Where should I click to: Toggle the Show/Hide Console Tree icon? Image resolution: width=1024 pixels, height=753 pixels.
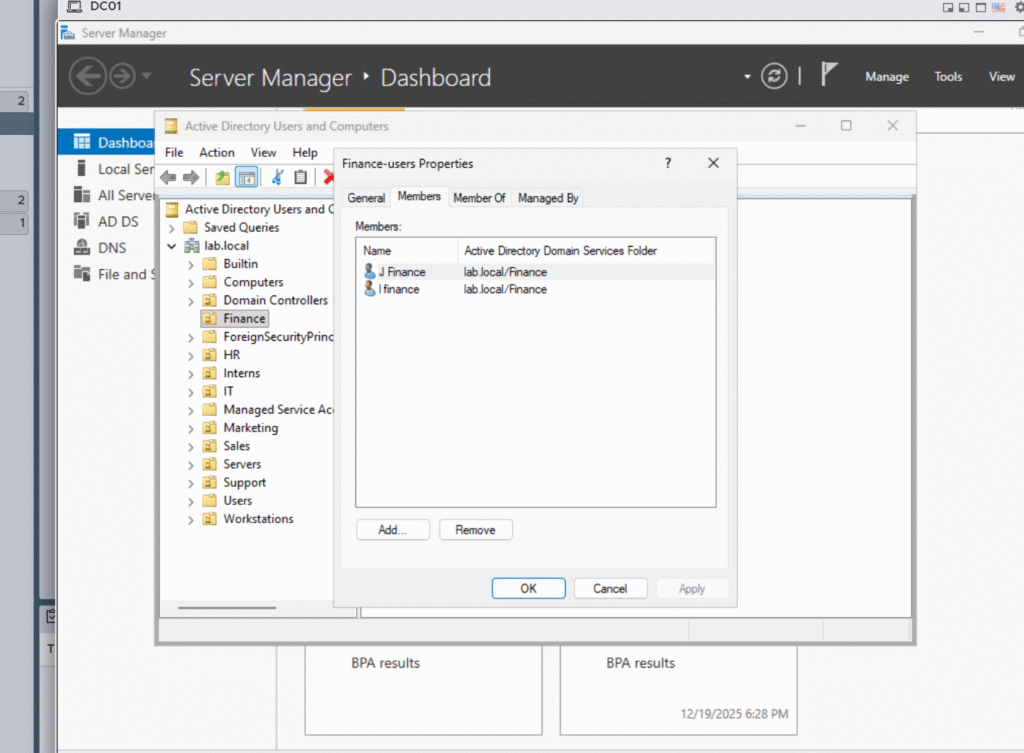(246, 177)
